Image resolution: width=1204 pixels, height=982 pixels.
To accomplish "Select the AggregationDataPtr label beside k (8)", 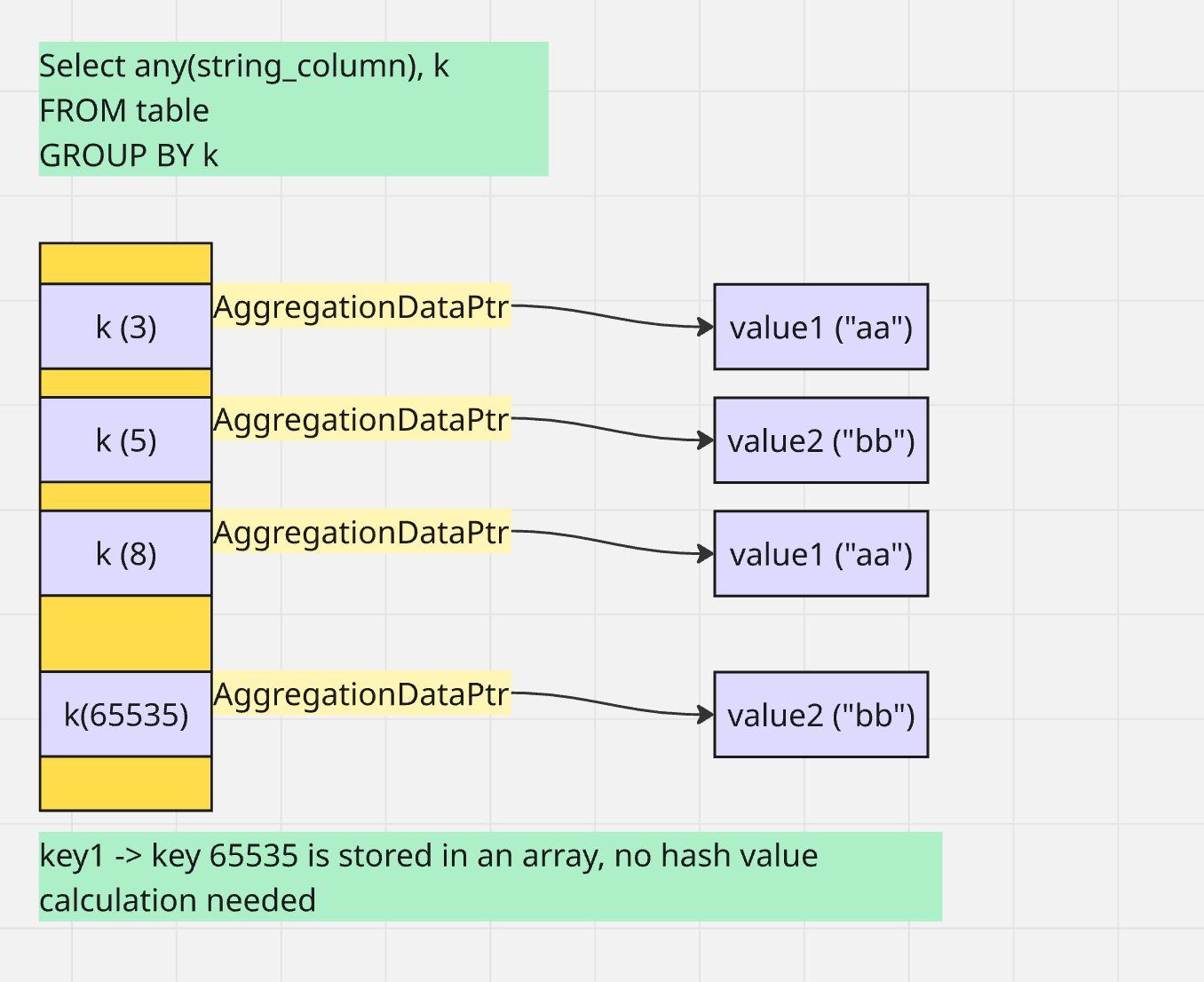I will 361,533.
